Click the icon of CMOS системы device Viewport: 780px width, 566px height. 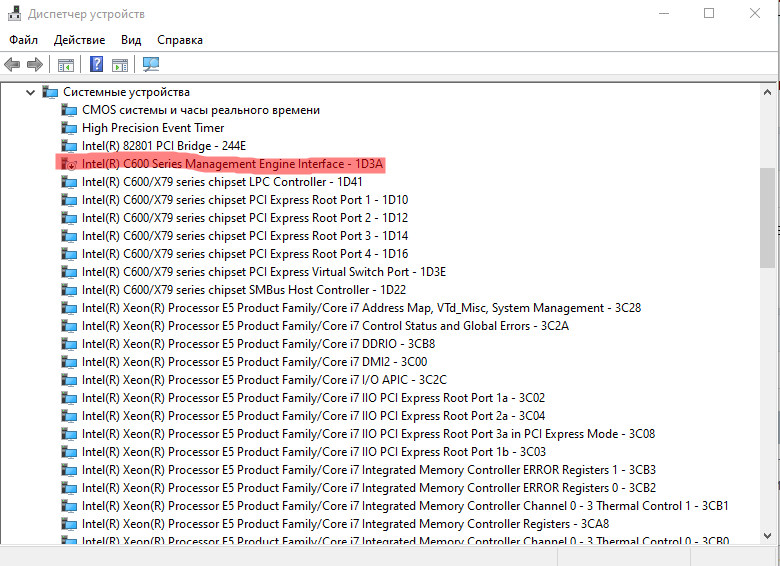(69, 110)
